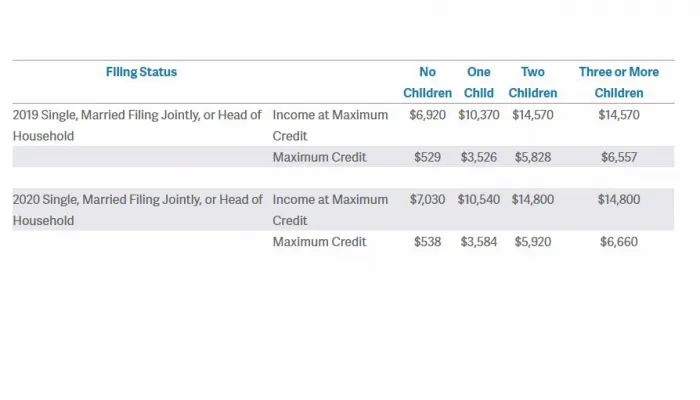Image resolution: width=700 pixels, height=400 pixels.
Task: Select the $10,540 income value
Action: [479, 199]
